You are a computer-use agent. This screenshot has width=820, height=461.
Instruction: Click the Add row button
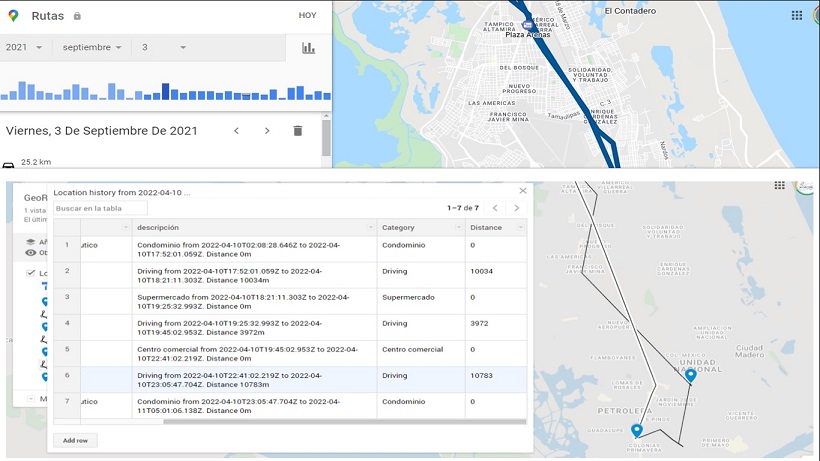pos(75,440)
